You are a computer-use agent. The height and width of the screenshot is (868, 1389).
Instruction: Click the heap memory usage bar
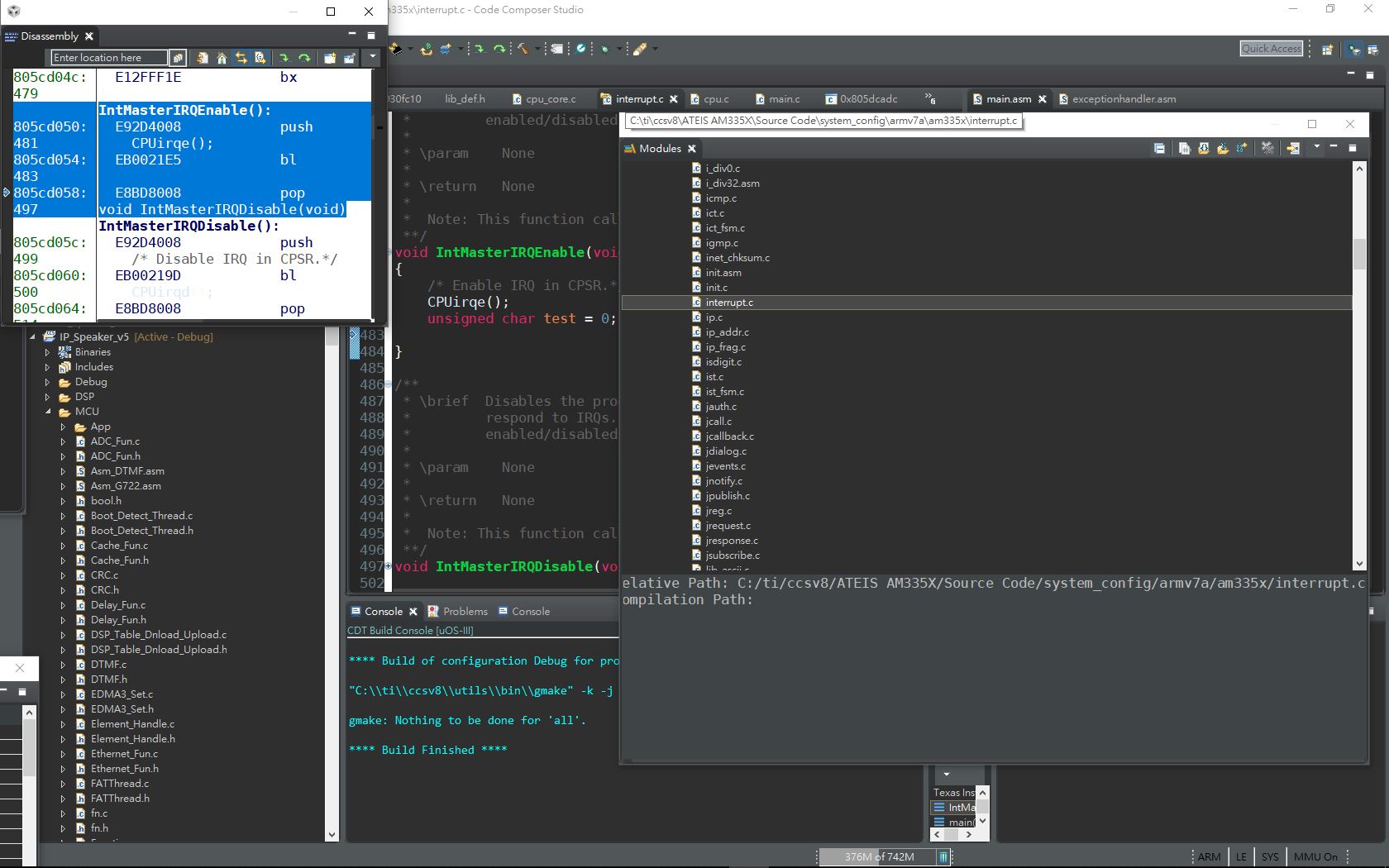878,857
